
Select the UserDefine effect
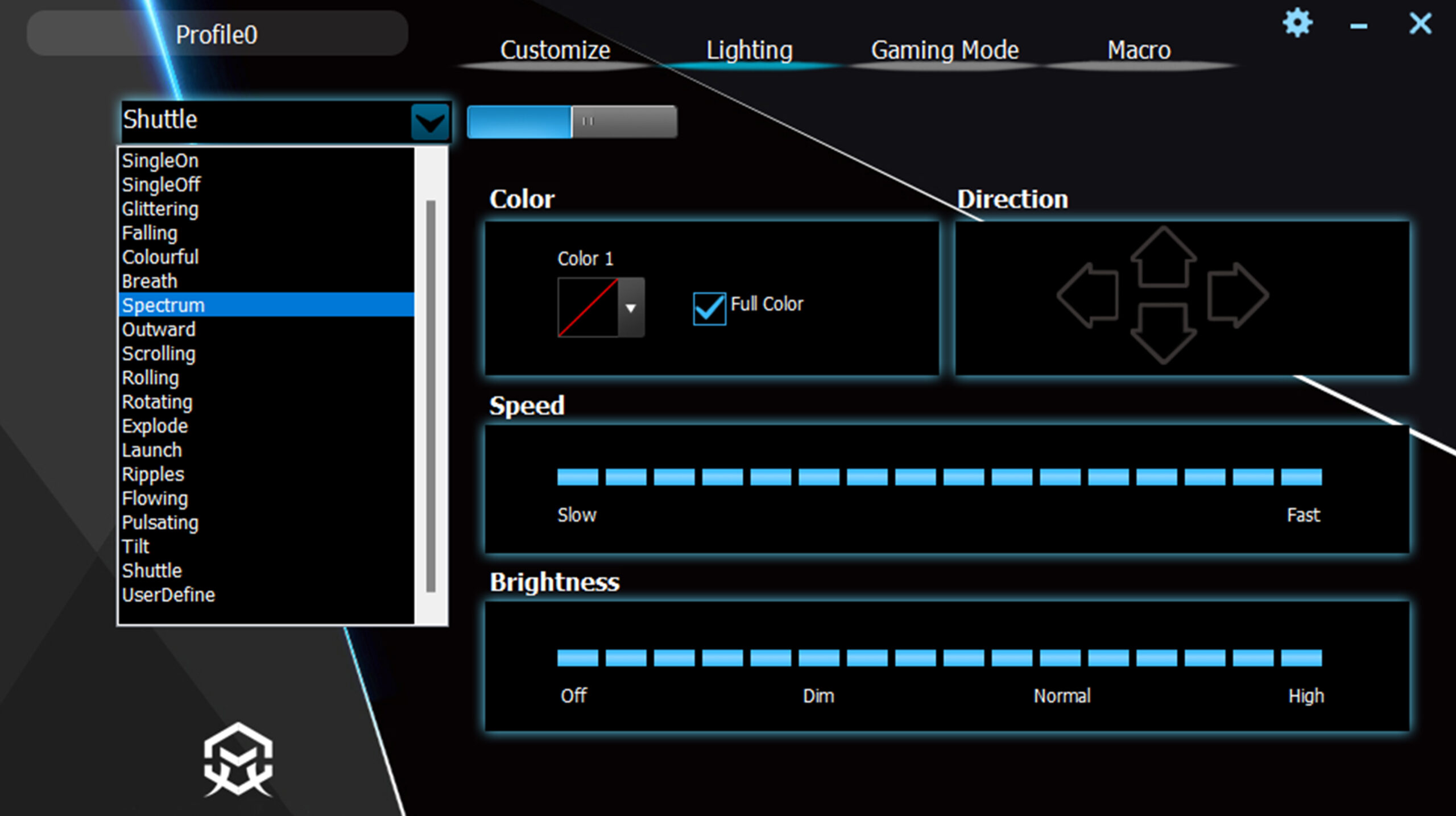coord(266,595)
